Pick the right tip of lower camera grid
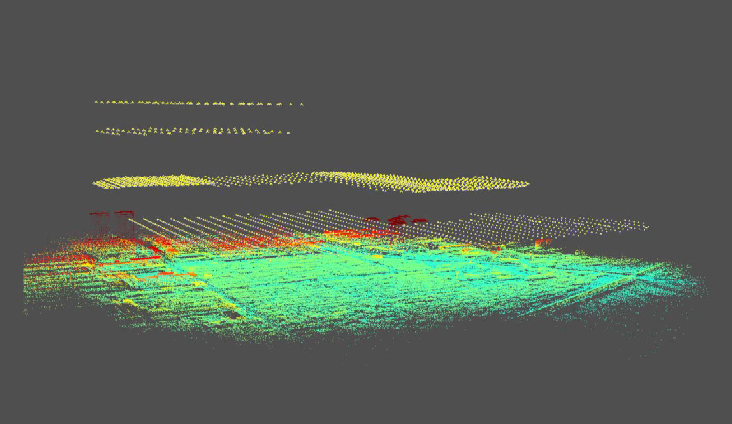 (x=646, y=227)
